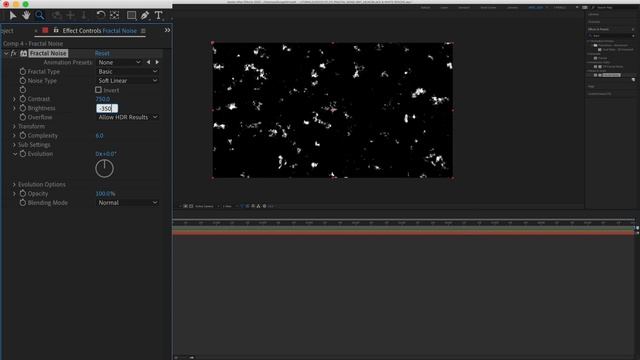640x360 pixels.
Task: Select the Zoom magnifier tool
Action: pos(40,16)
